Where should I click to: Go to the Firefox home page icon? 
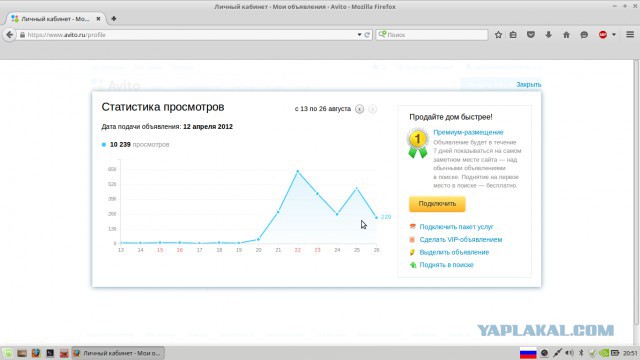pos(566,35)
